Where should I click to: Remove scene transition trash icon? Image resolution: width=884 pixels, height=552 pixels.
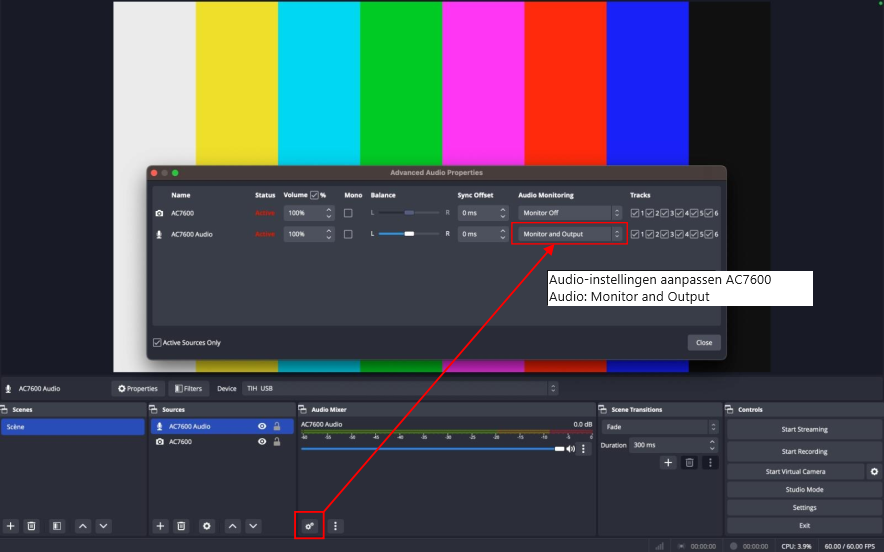point(689,463)
